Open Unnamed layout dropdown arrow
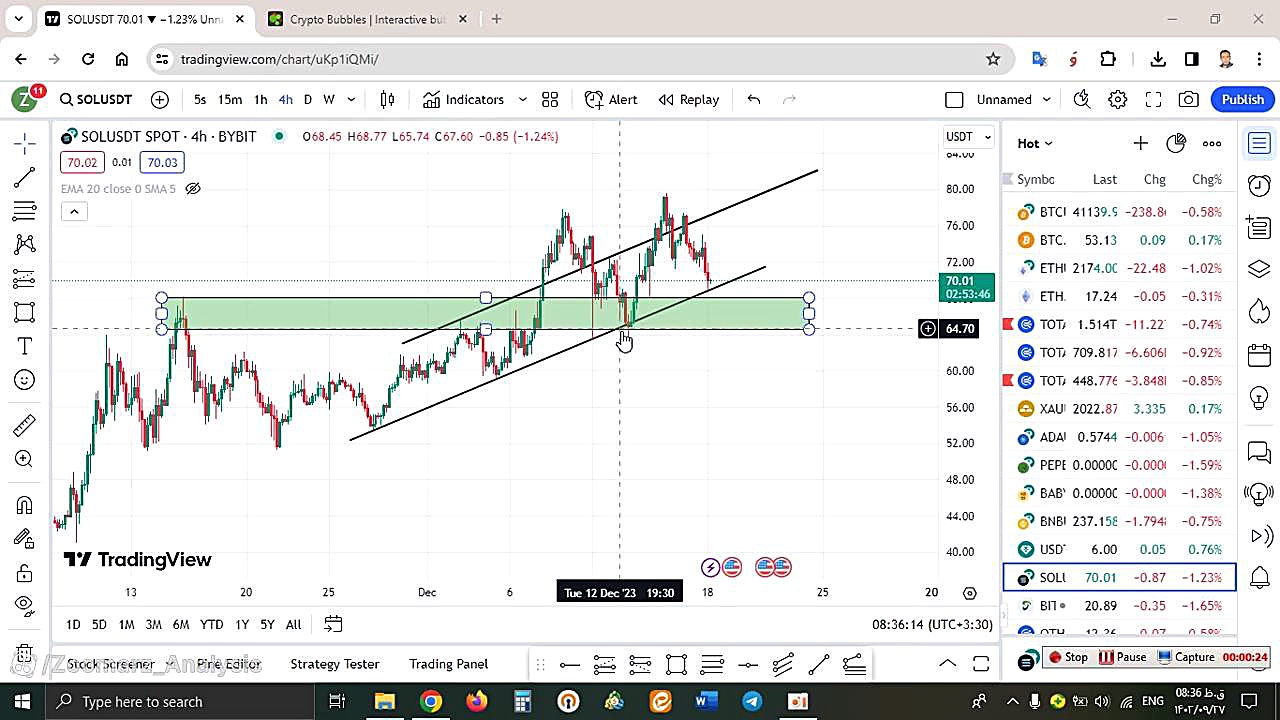 point(1046,99)
